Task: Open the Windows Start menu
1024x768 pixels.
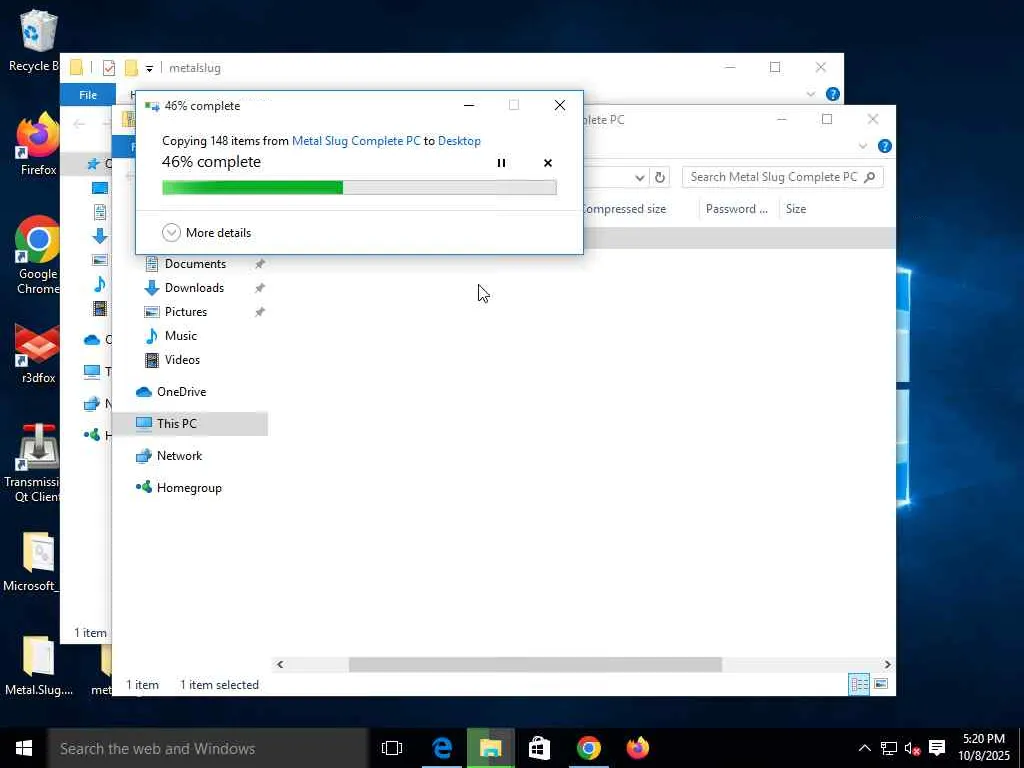Action: click(24, 748)
